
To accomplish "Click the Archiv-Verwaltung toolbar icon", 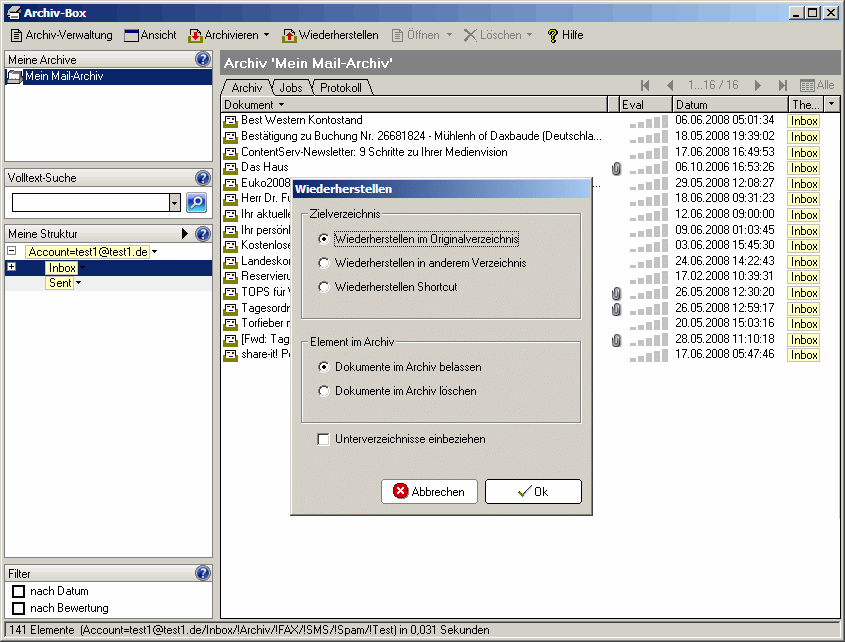I will click(x=17, y=35).
